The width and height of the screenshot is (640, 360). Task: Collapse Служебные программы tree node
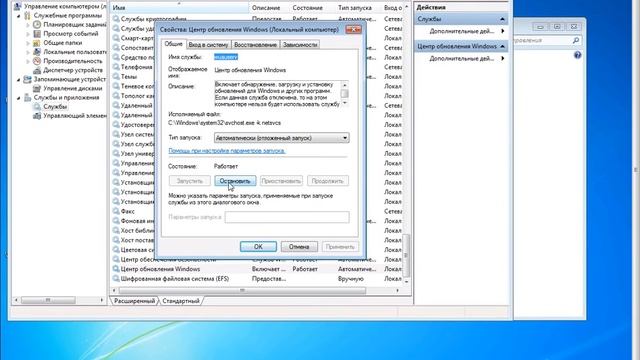pyautogui.click(x=18, y=16)
